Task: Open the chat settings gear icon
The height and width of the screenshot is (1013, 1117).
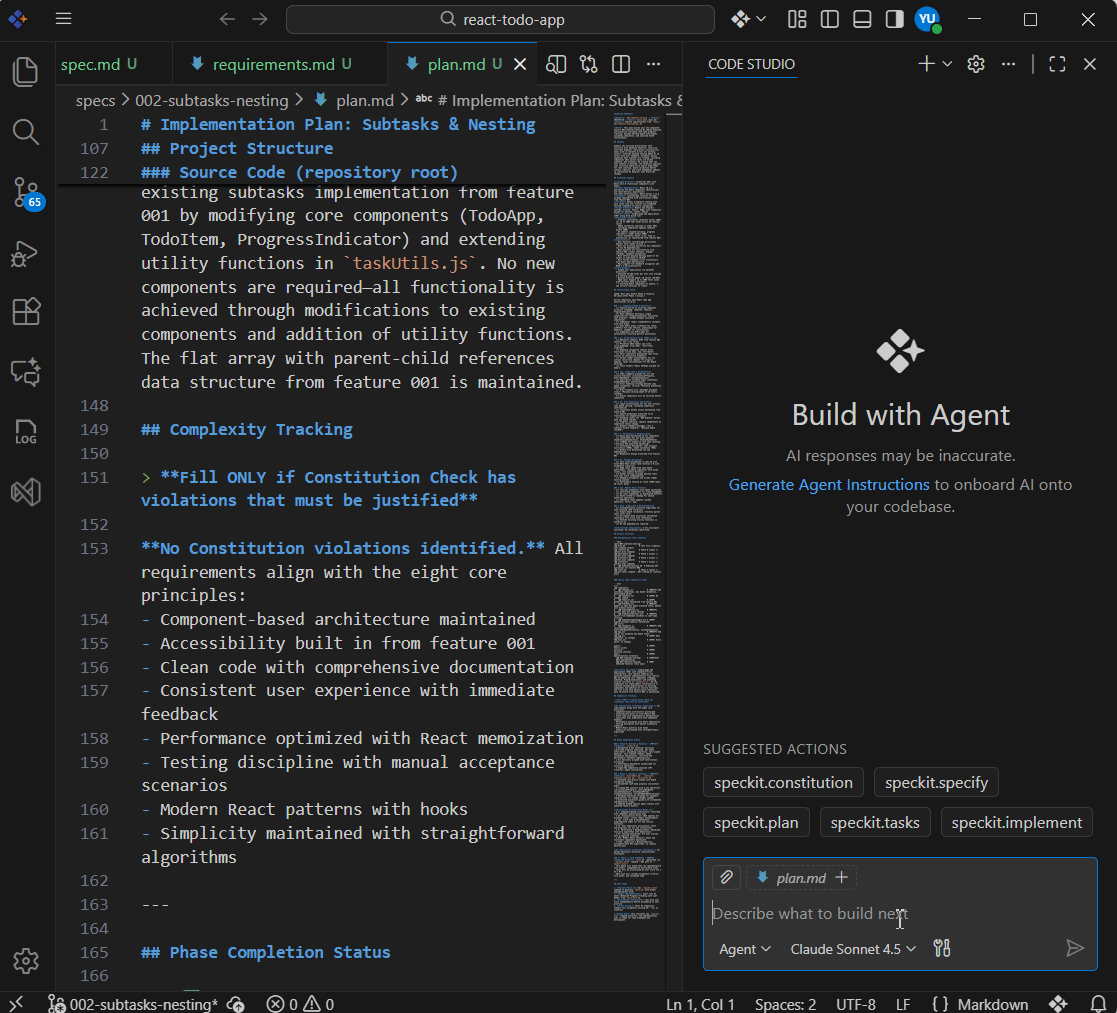Action: point(976,64)
